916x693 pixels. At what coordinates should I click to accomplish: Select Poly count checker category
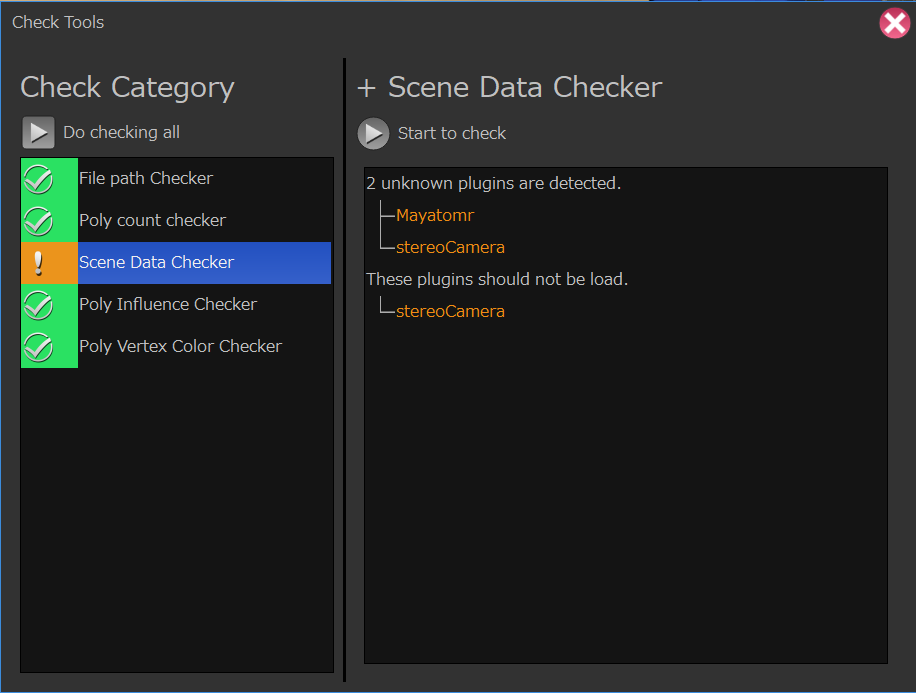[x=152, y=221]
